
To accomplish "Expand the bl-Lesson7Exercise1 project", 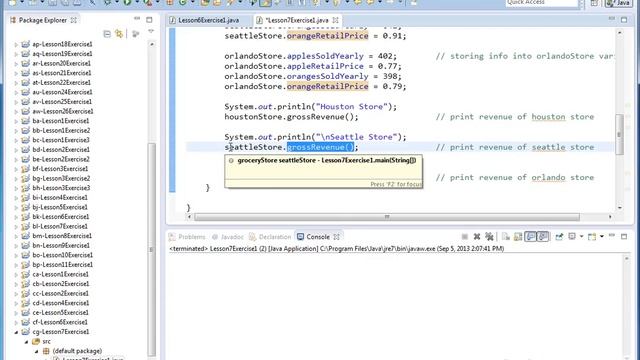I will tap(16, 227).
